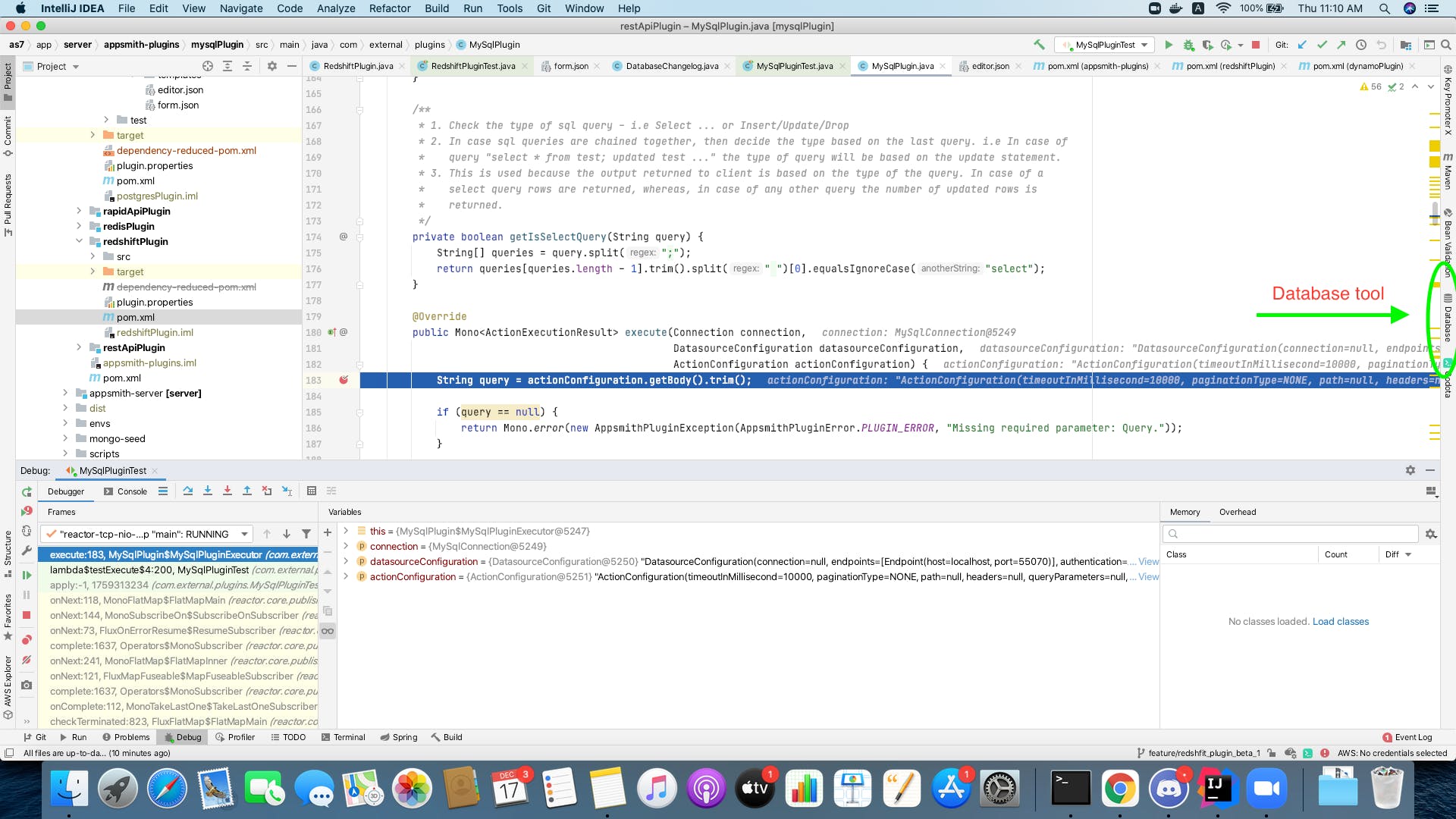Expand the datasourceConfiguration variable
The image size is (1456, 819).
[346, 561]
